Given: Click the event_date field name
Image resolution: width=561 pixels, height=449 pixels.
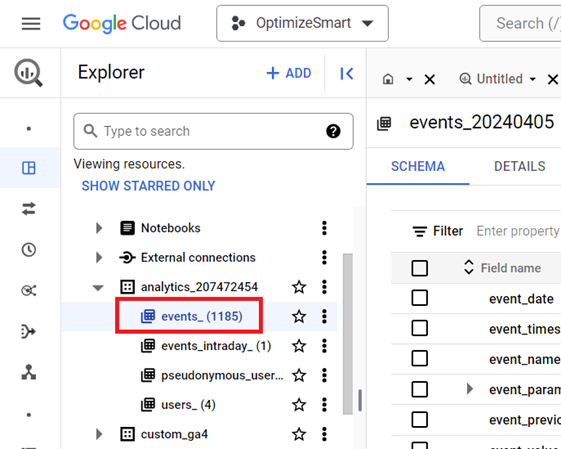Looking at the screenshot, I should tap(521, 299).
